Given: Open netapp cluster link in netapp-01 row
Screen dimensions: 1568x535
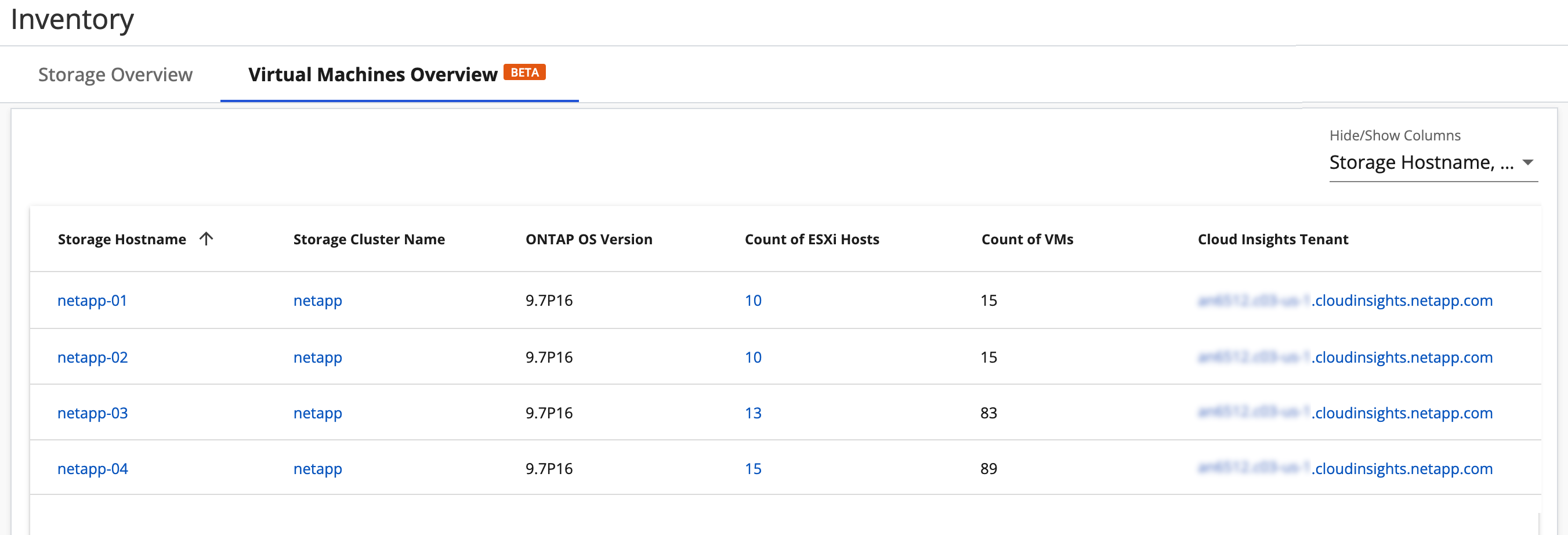Looking at the screenshot, I should [x=318, y=301].
